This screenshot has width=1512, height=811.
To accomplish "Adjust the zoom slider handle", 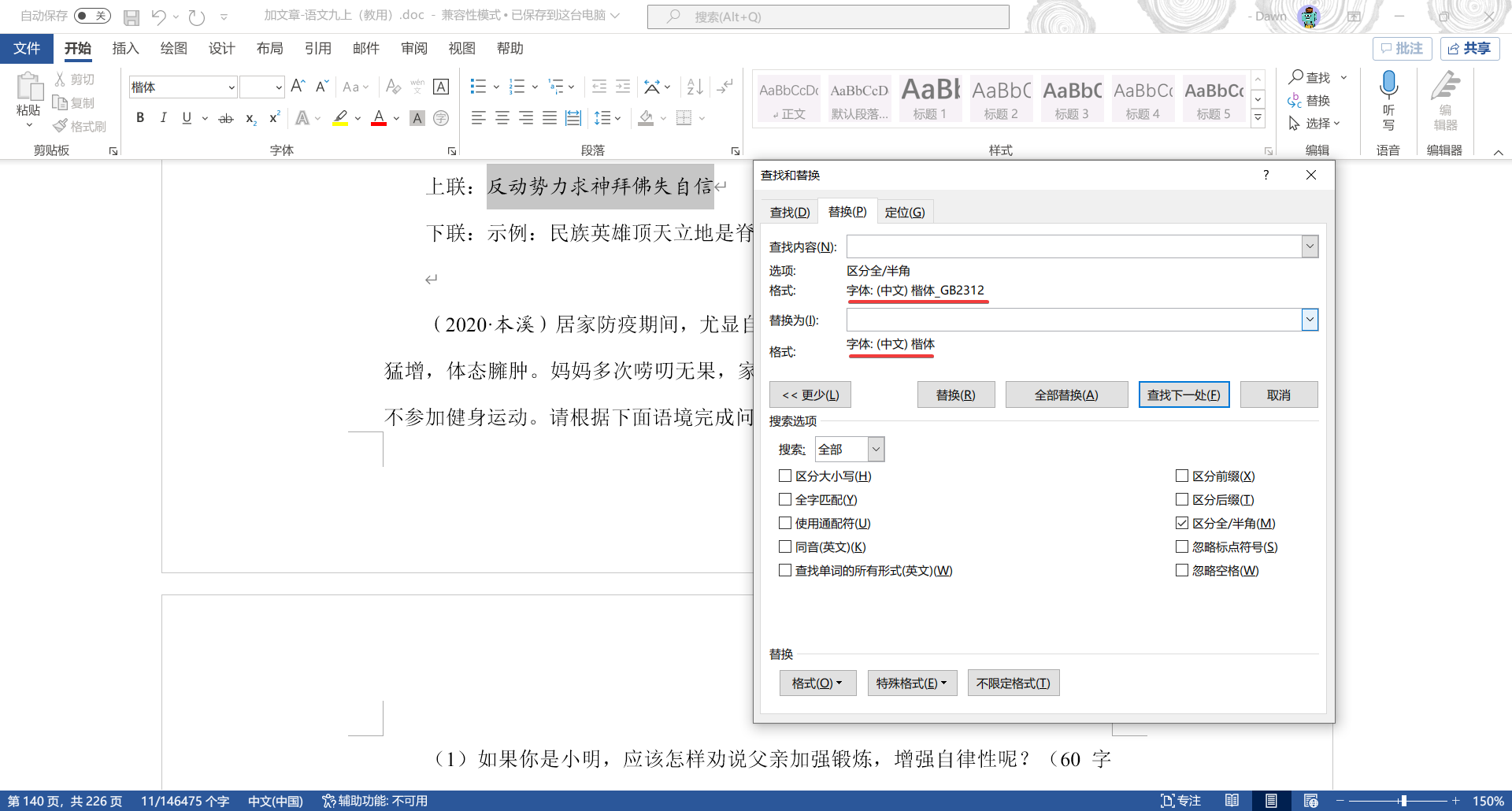I will tap(1403, 801).
